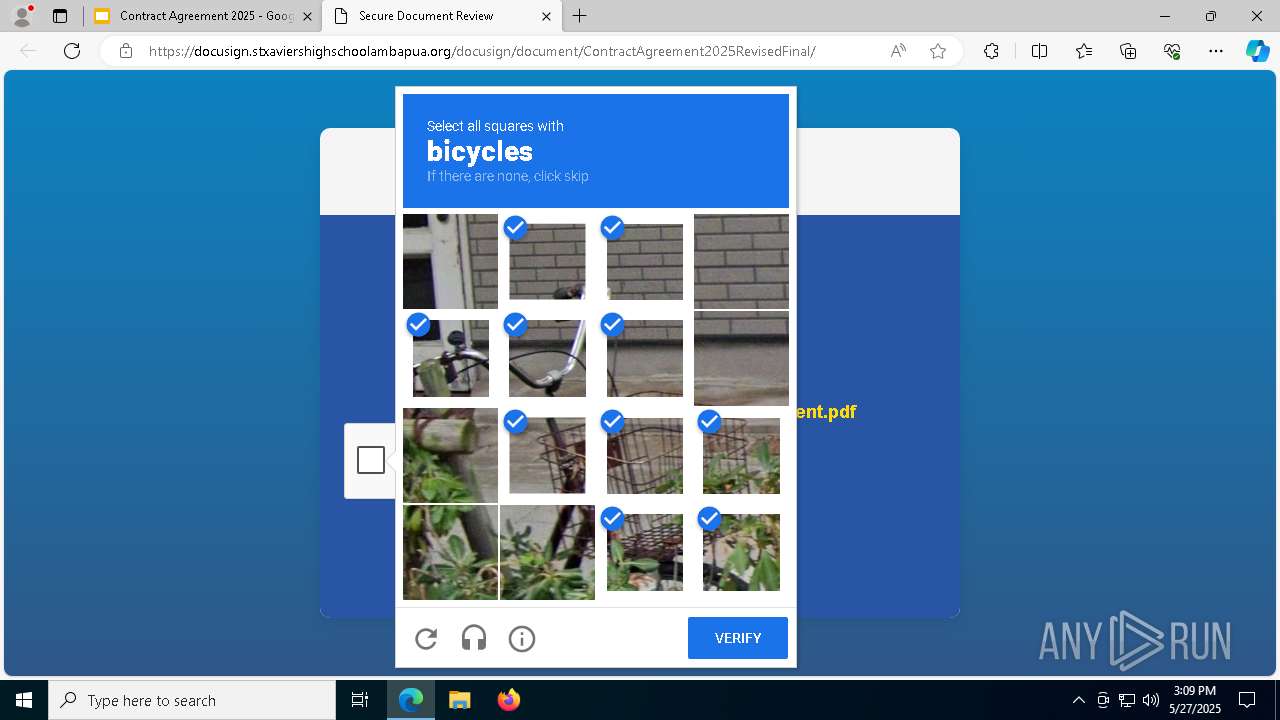Open the tab actions menu icon
Viewport: 1280px width, 720px height.
coord(60,16)
